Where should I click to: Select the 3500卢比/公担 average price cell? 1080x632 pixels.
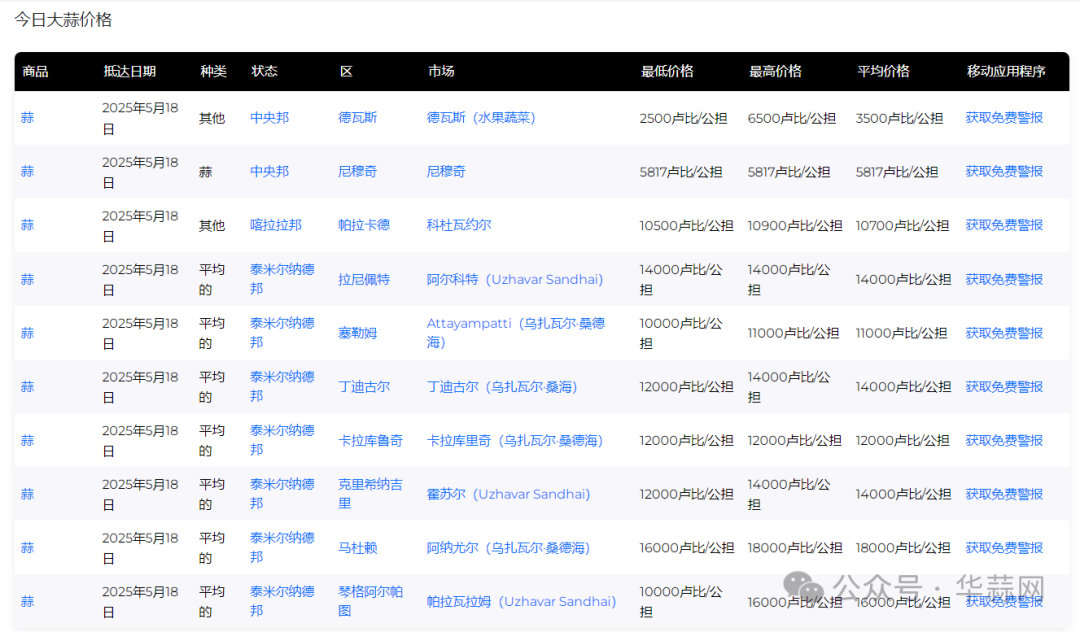click(x=899, y=118)
